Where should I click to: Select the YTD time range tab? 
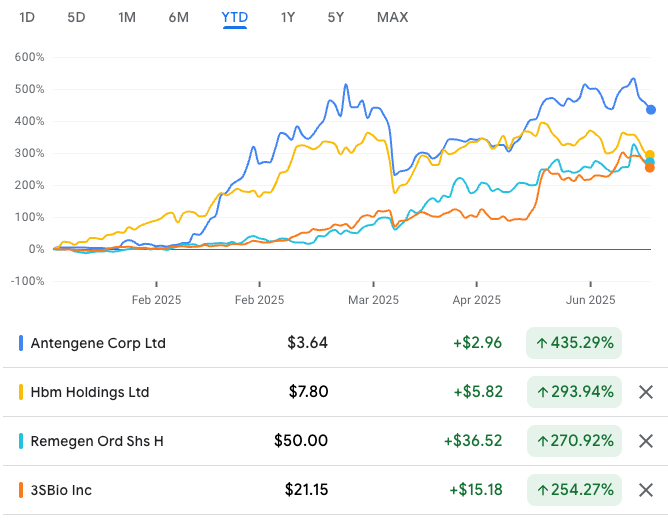pos(235,17)
